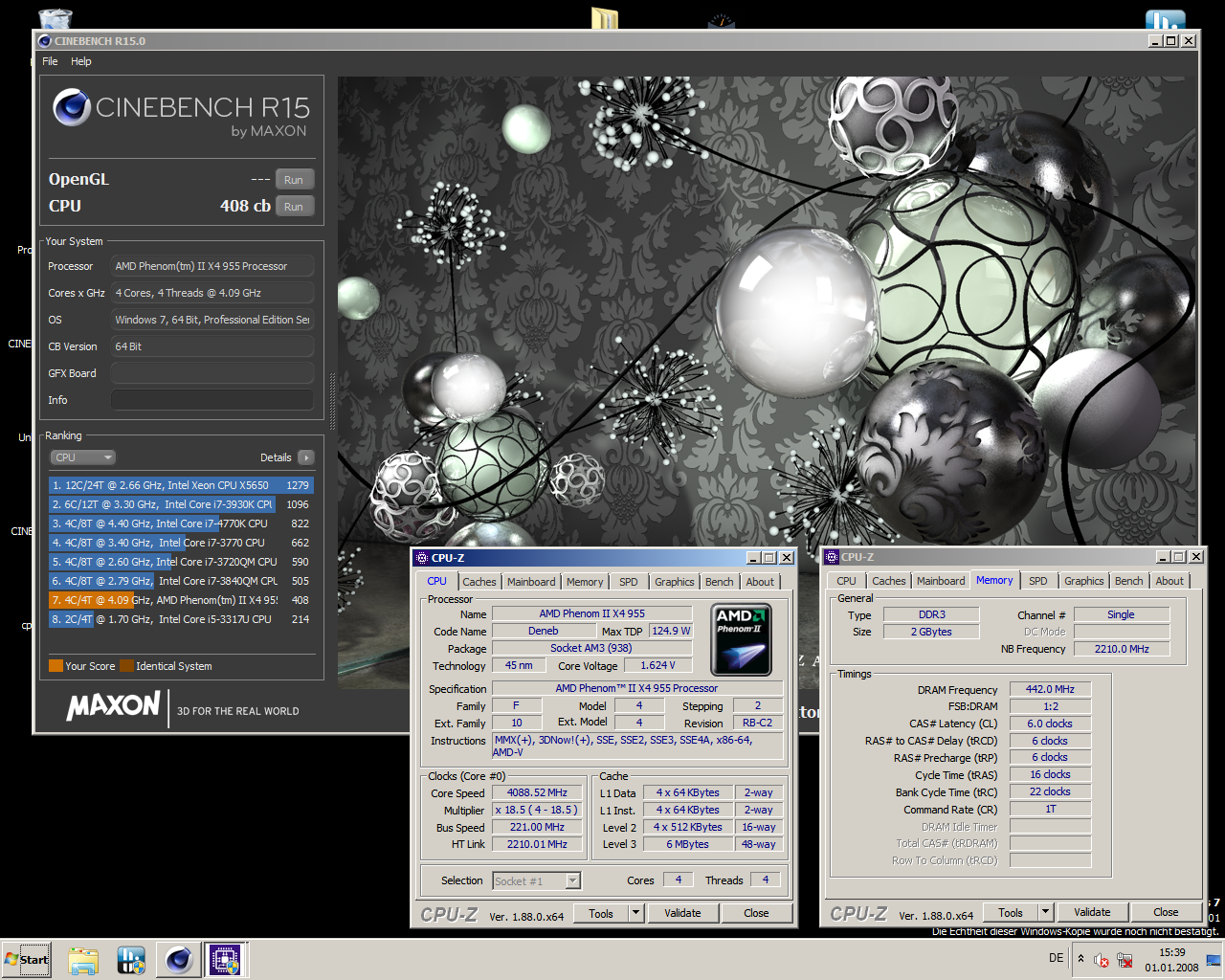
Task: Click the Cinebench R15 logo sphere
Action: [72, 107]
